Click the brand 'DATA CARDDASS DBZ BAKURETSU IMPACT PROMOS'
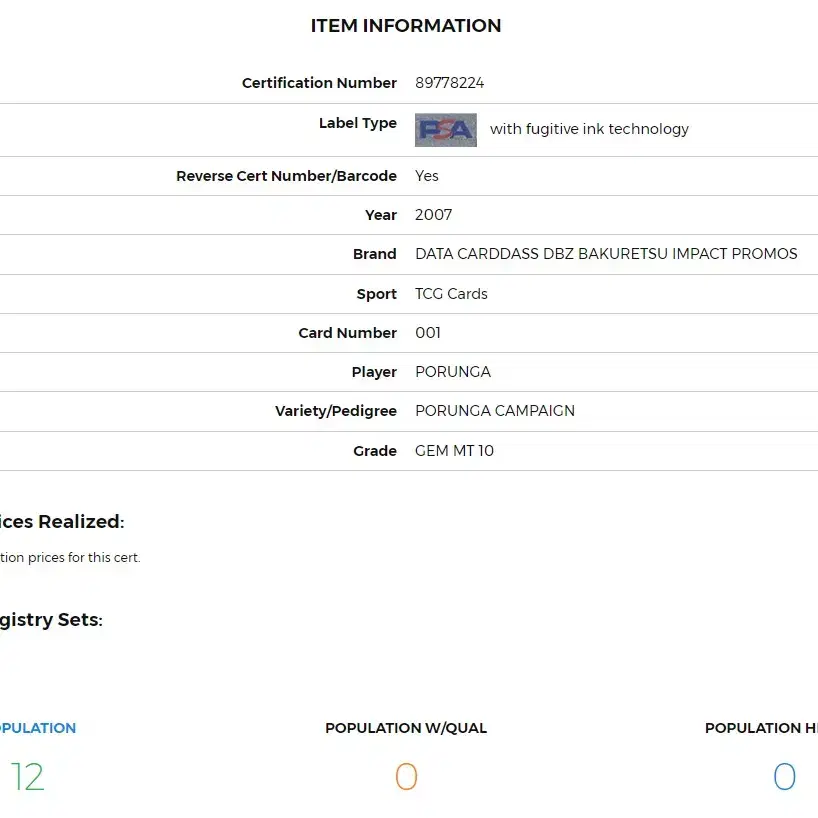 (606, 254)
